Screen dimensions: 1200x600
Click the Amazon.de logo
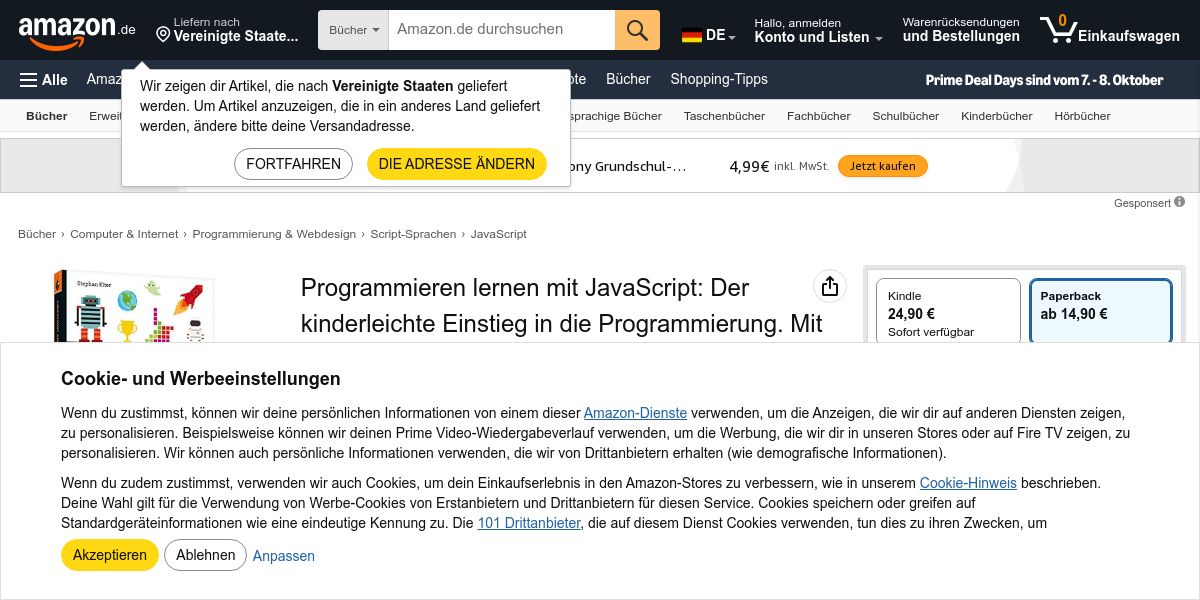coord(77,31)
